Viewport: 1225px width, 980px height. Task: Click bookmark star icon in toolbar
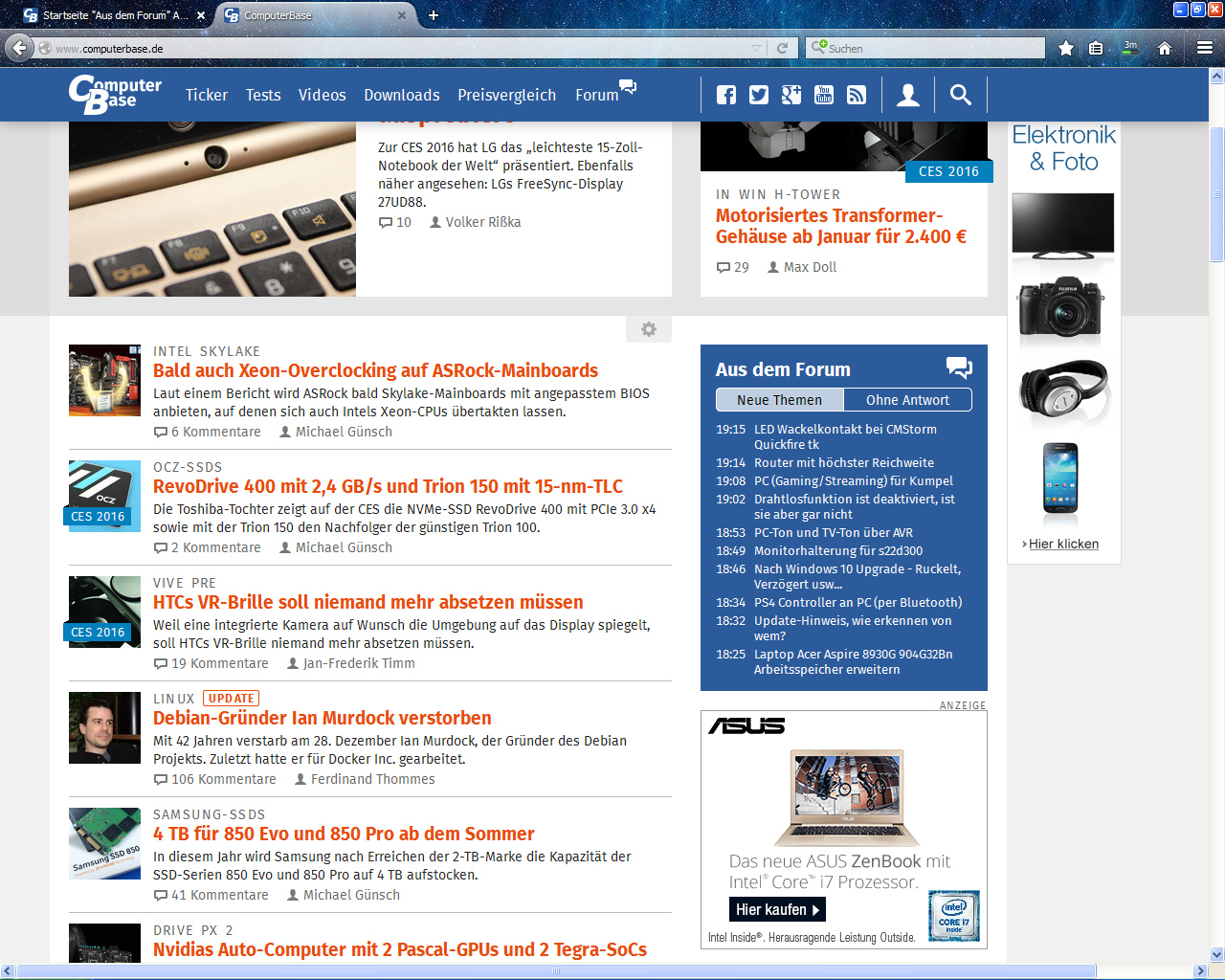click(x=1066, y=48)
